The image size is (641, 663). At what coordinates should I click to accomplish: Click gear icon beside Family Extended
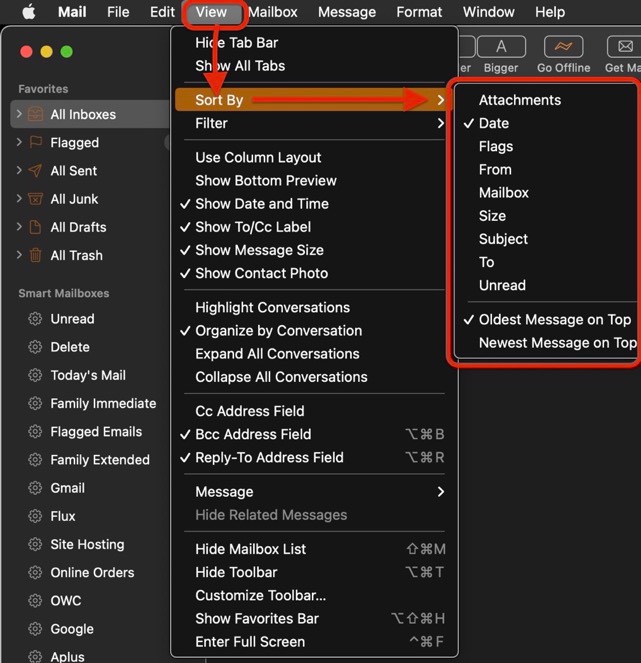[x=35, y=460]
